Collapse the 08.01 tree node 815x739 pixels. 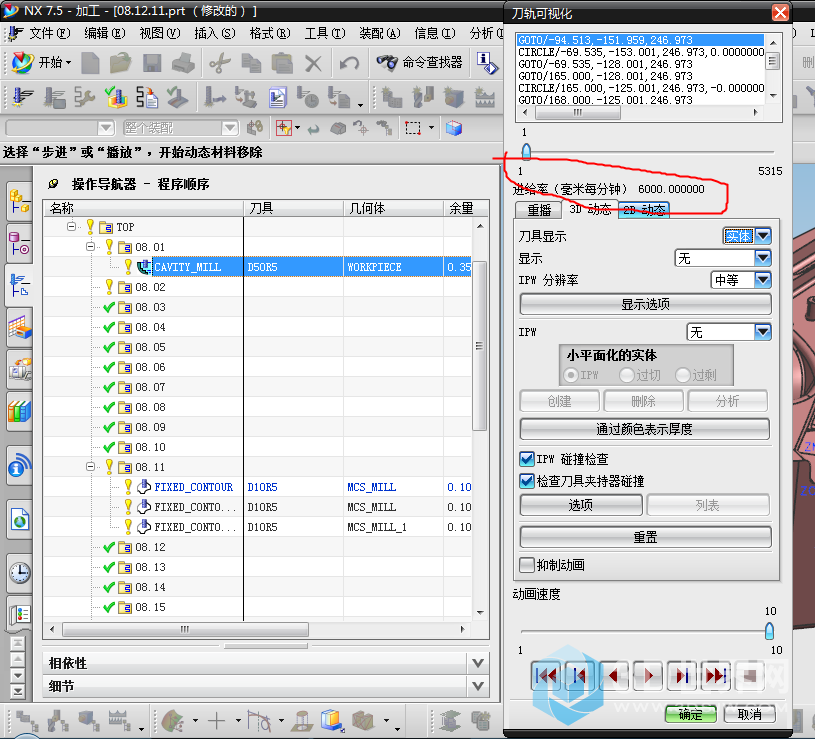pyautogui.click(x=90, y=246)
